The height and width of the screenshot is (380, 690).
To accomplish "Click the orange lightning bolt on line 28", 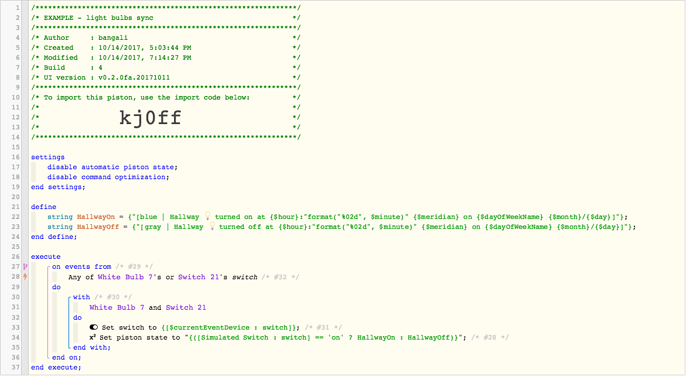I will coord(25,277).
